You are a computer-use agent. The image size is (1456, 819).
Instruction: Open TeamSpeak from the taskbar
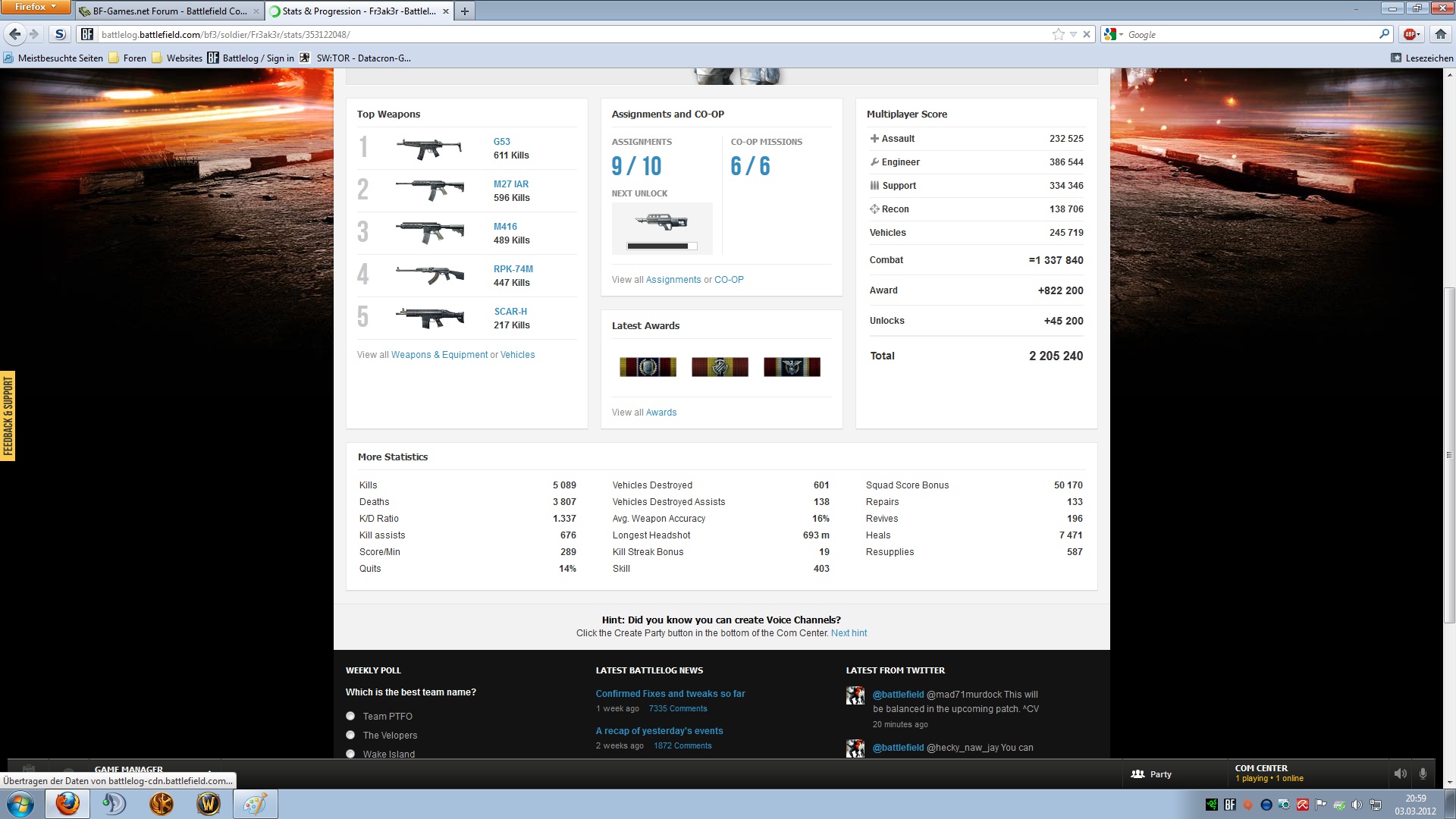[x=114, y=804]
